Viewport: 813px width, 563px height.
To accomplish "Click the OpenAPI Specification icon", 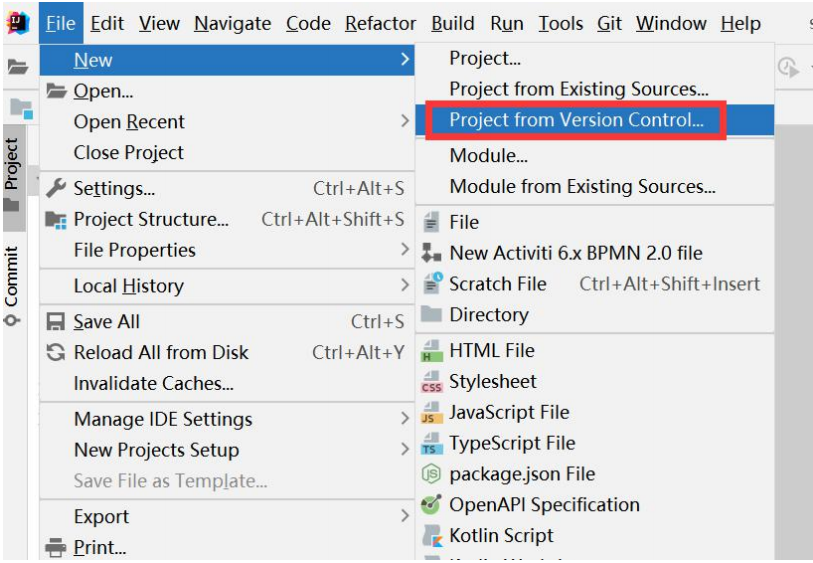I will [431, 504].
